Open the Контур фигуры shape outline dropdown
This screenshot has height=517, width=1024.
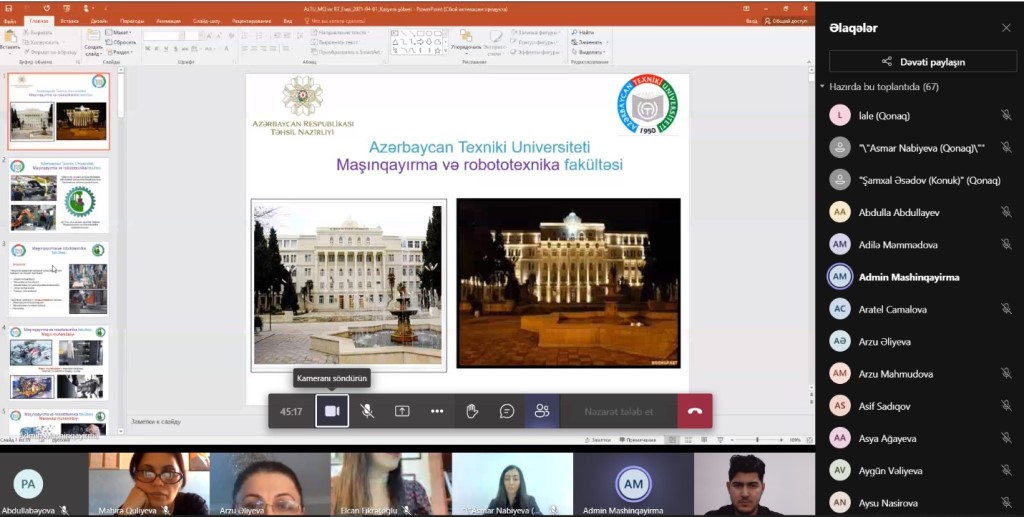[x=536, y=42]
